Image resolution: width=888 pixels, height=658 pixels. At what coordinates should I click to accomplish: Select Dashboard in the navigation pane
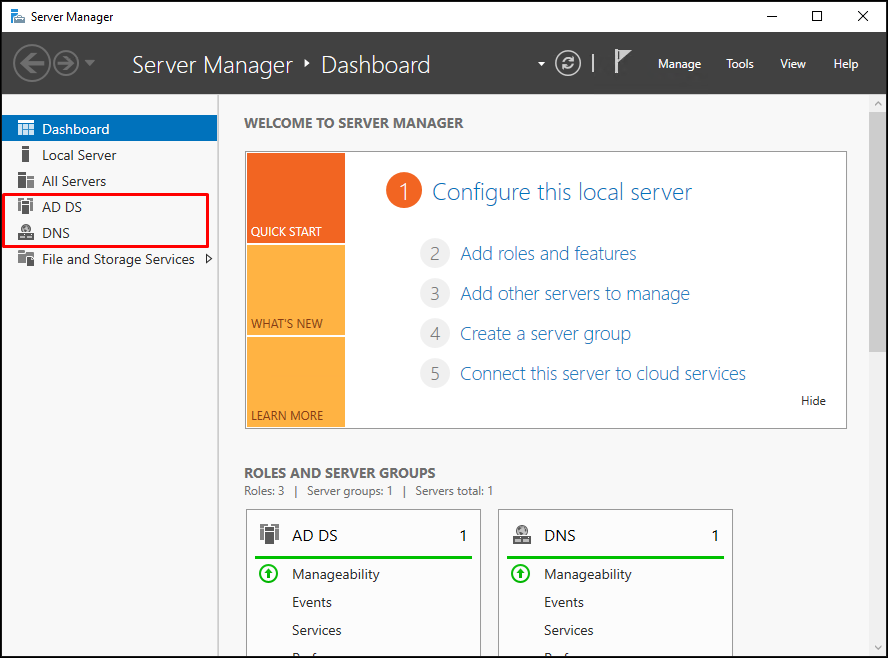110,129
